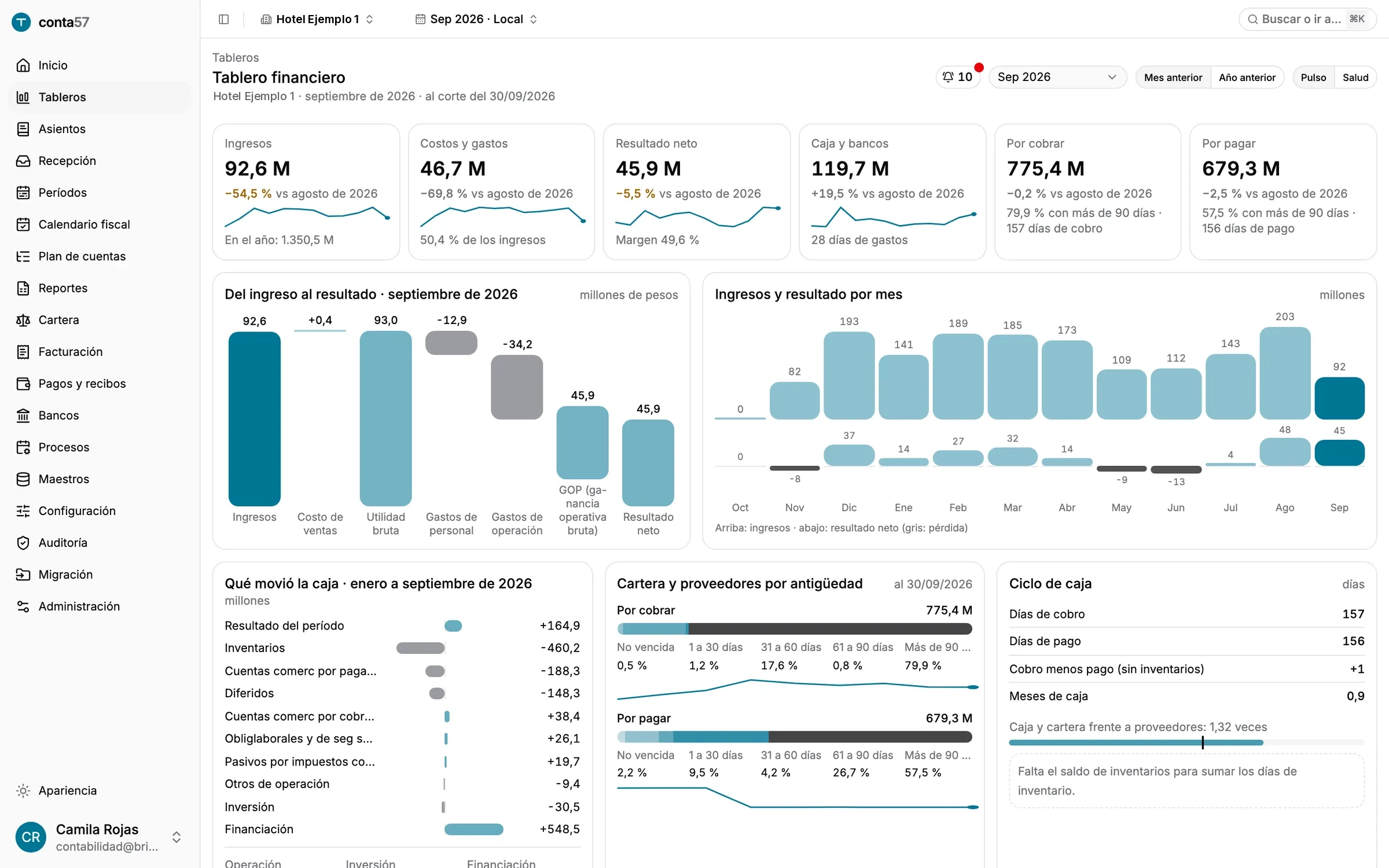Open Recepción inbox icon
This screenshot has height=868, width=1389.
(x=23, y=161)
